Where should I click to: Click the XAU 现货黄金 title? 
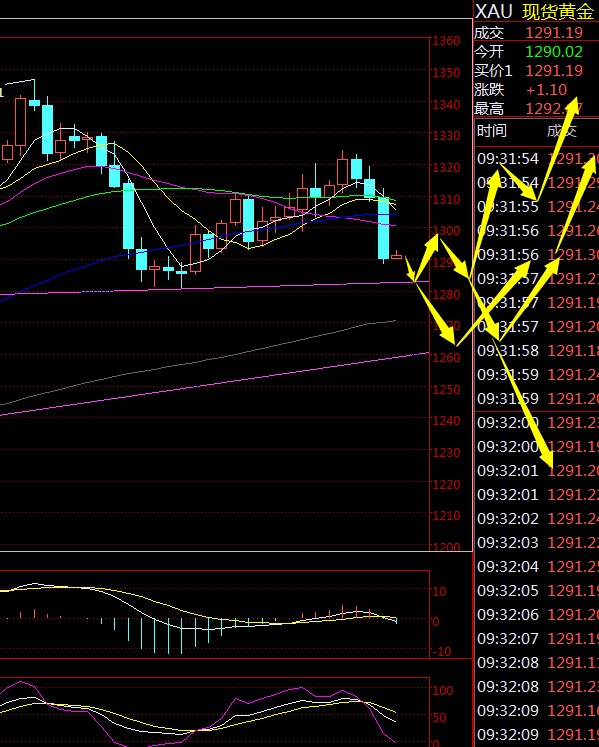[536, 12]
